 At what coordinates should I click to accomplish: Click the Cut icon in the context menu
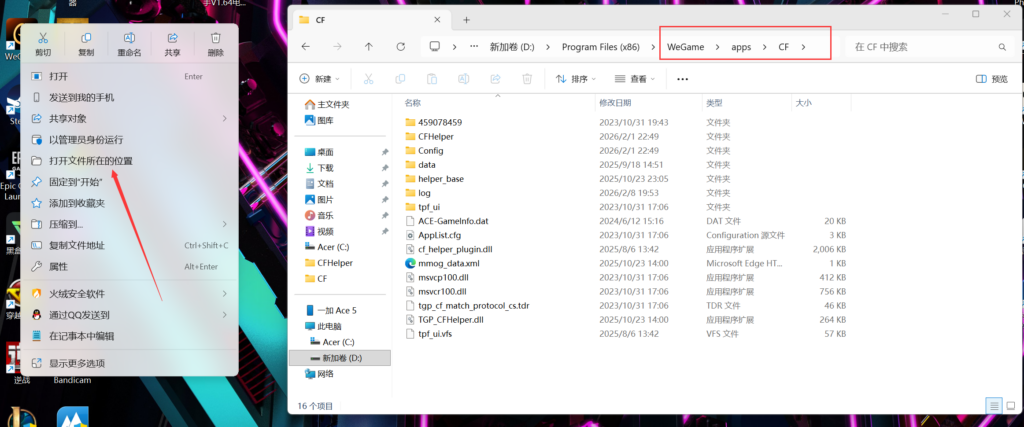click(43, 39)
